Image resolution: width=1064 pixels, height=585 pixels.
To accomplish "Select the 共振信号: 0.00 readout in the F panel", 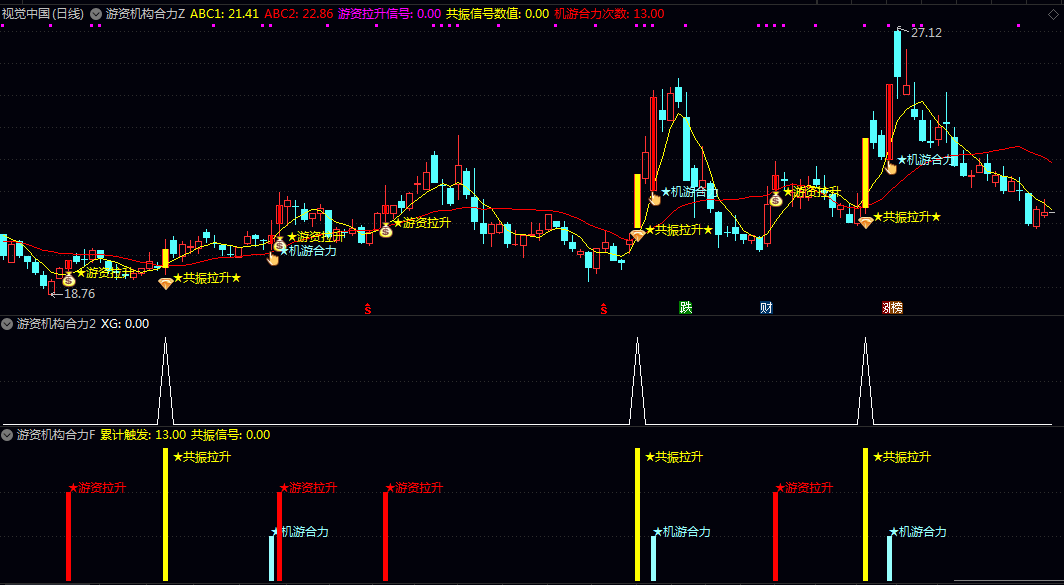I will (x=231, y=434).
